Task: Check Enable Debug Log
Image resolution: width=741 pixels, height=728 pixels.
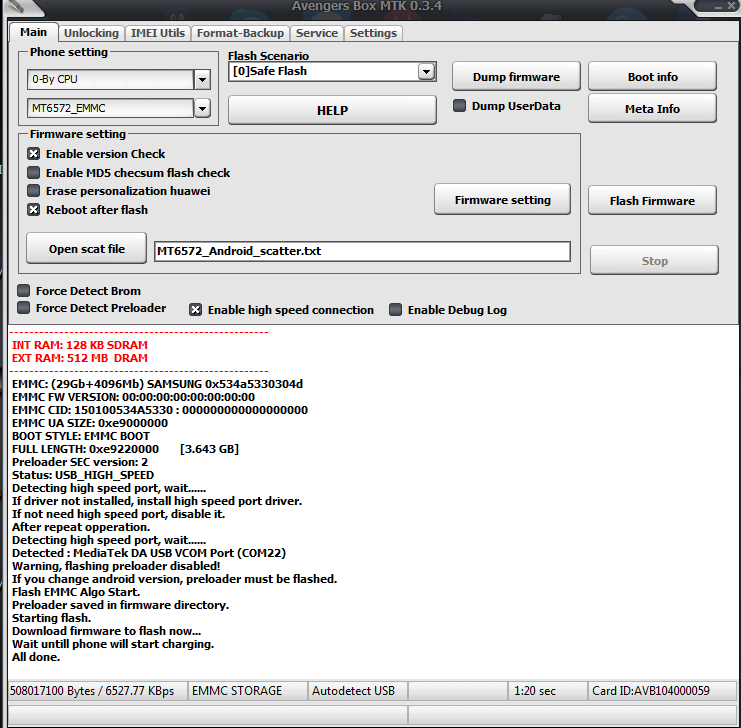Action: click(396, 310)
